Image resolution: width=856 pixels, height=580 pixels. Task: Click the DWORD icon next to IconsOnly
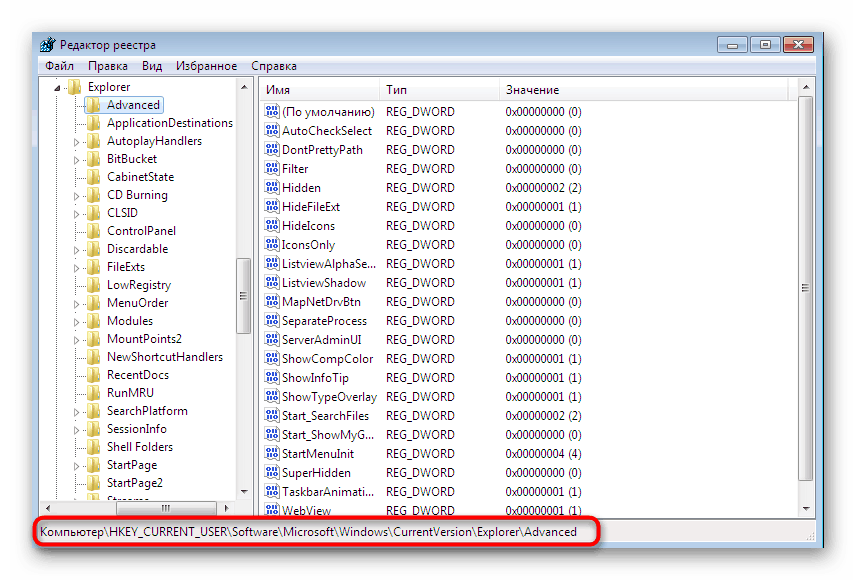pos(272,244)
